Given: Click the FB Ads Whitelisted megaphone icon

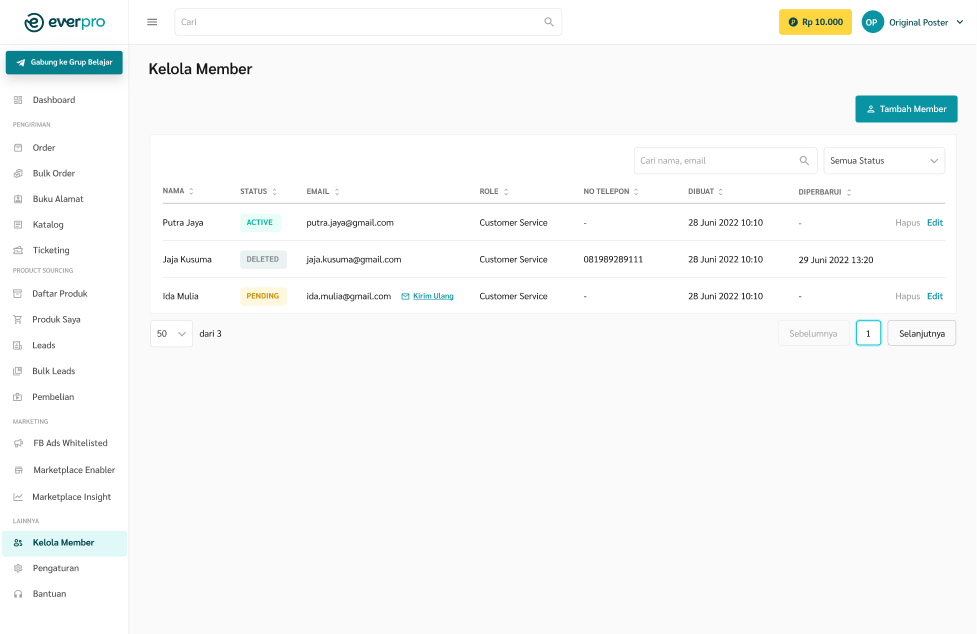Looking at the screenshot, I should coord(18,443).
